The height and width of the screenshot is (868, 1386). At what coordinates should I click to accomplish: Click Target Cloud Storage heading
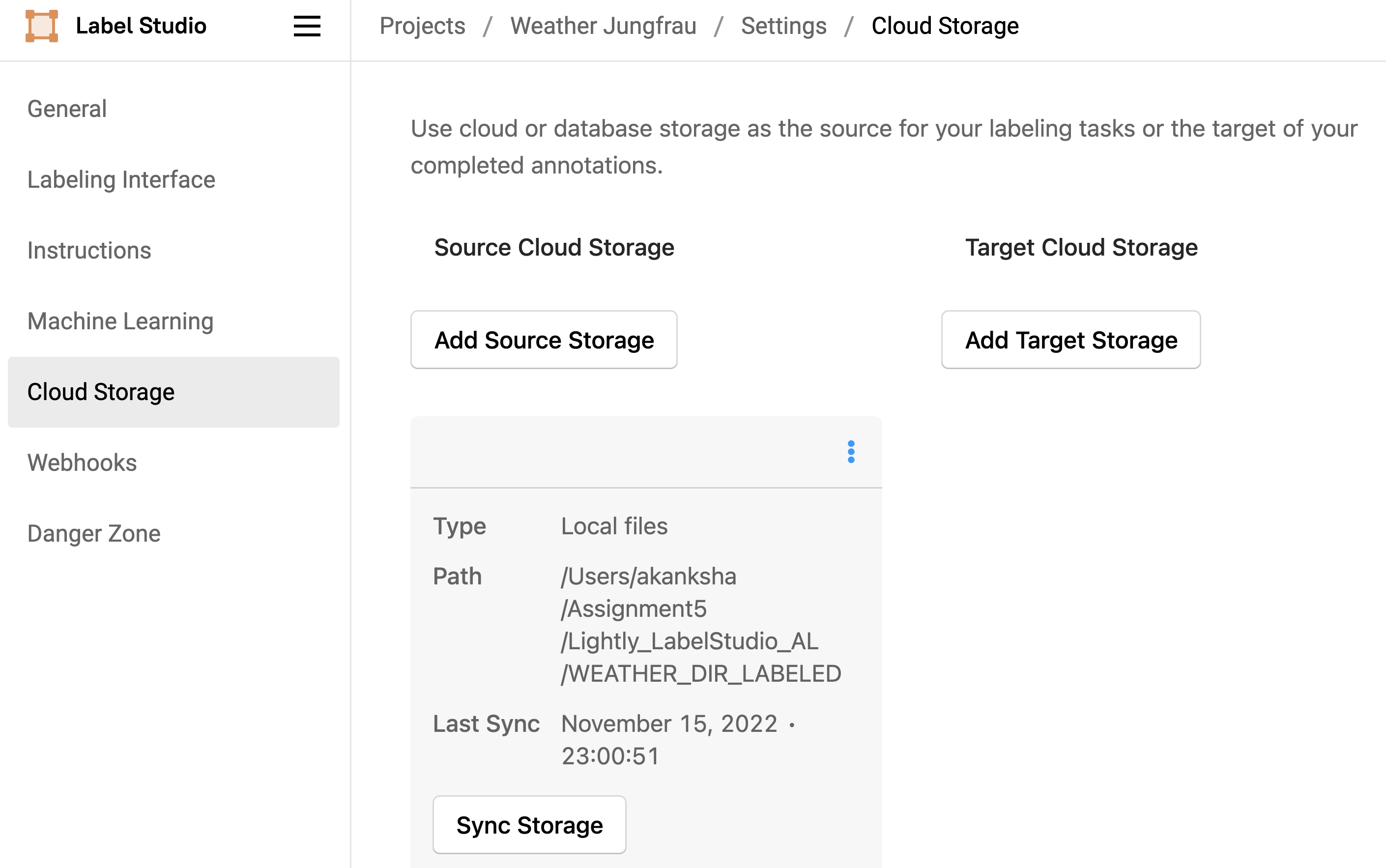[x=1081, y=247]
